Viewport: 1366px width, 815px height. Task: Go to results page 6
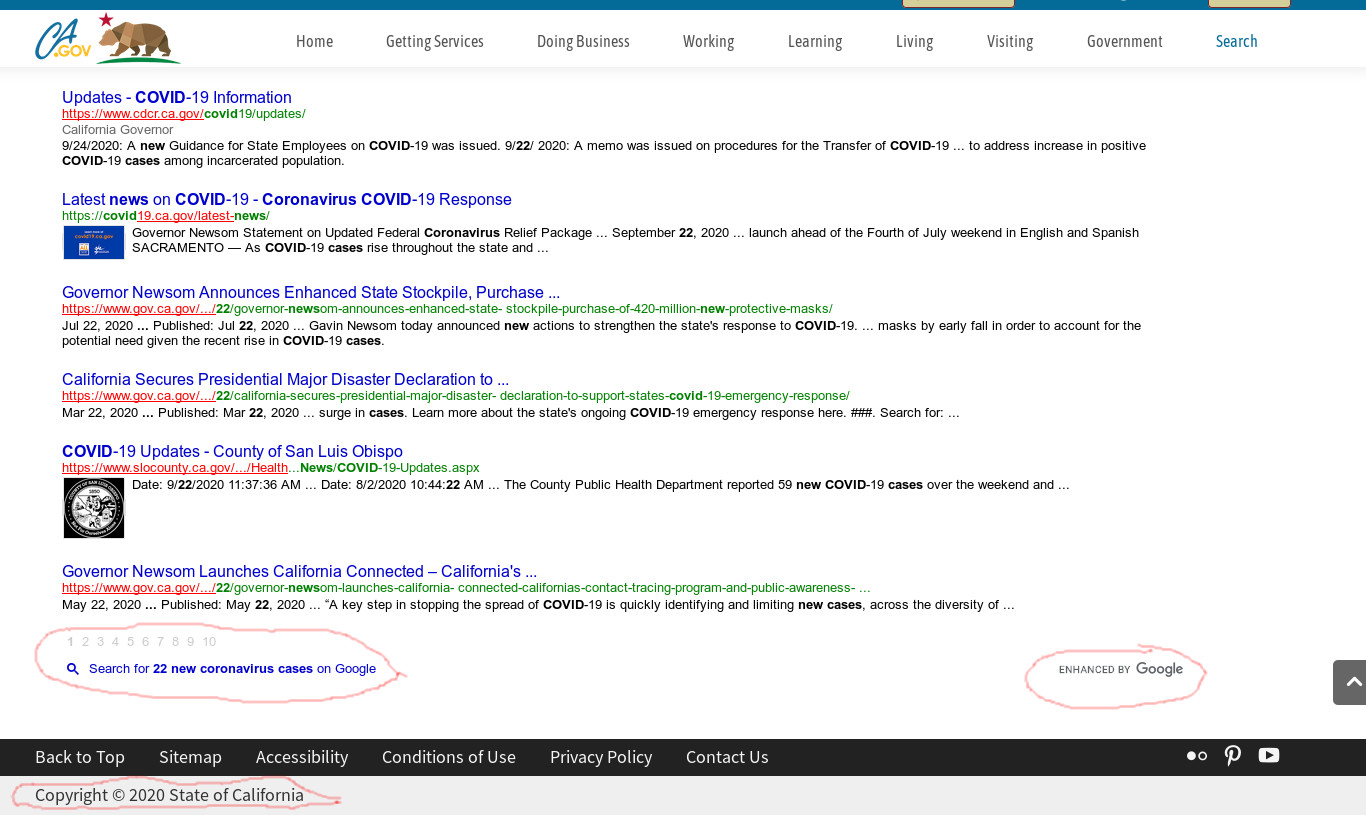(x=145, y=642)
